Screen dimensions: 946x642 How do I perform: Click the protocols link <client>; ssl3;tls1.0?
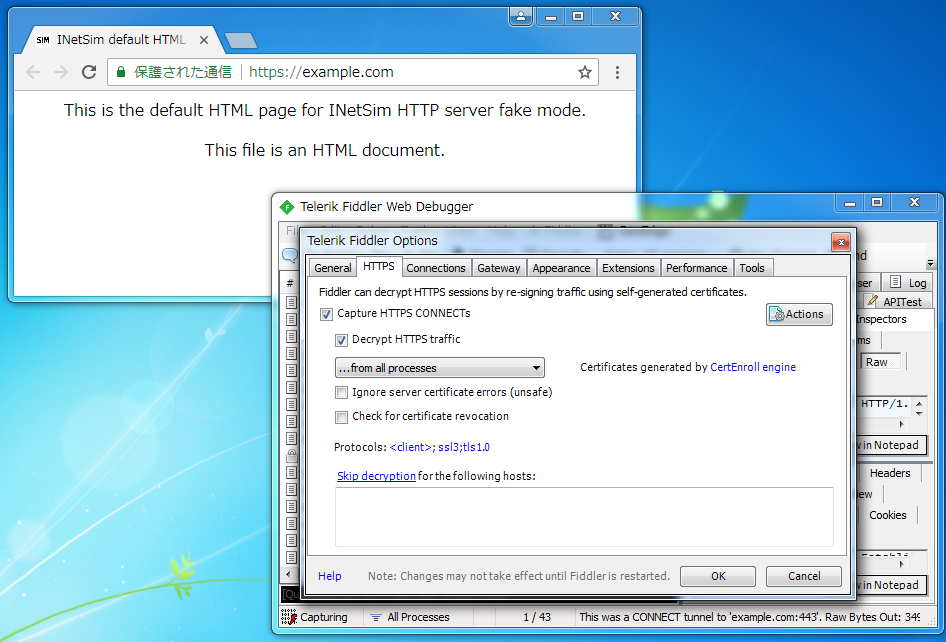pyautogui.click(x=440, y=447)
